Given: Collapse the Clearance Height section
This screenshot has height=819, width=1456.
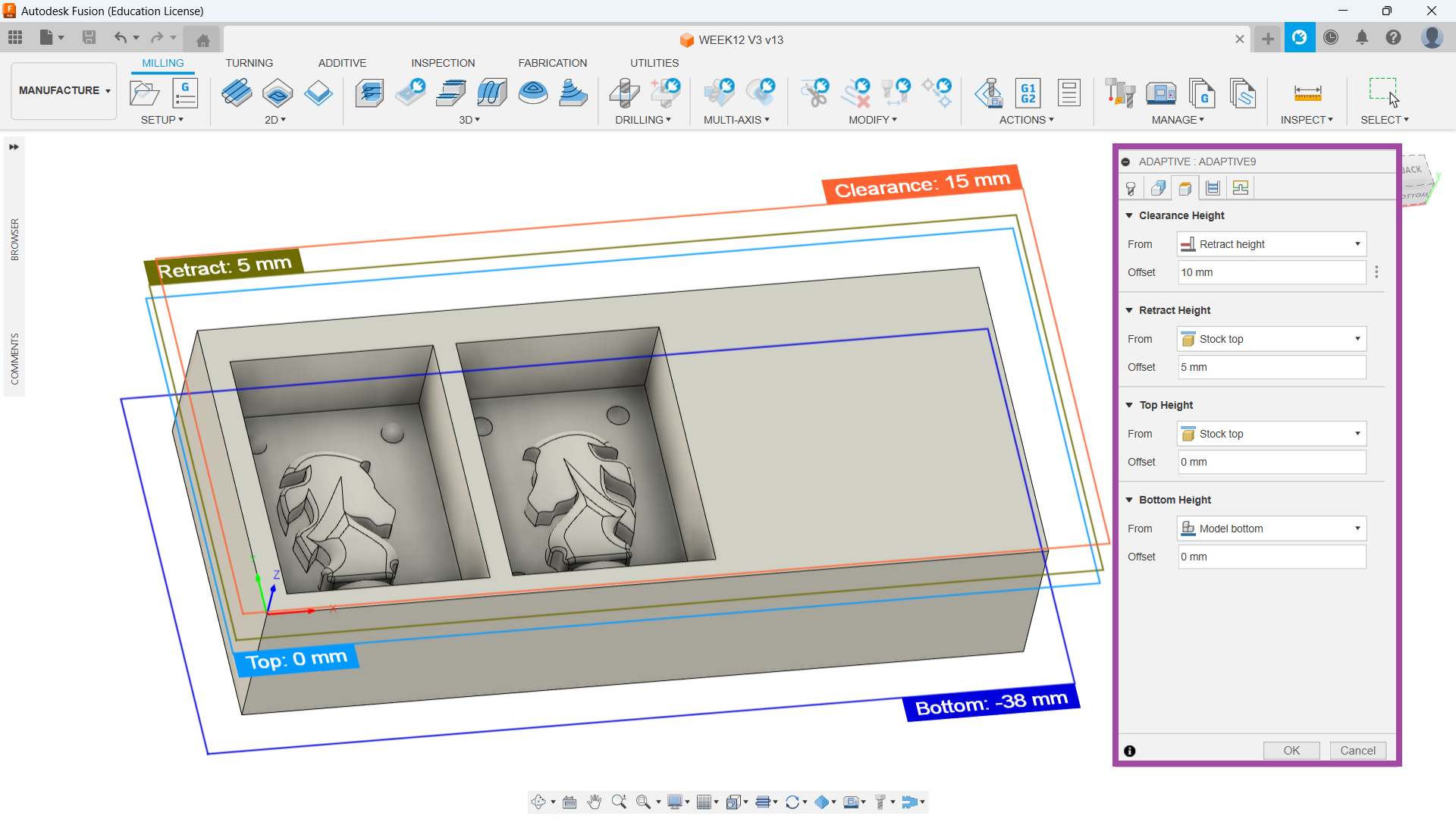Looking at the screenshot, I should point(1129,215).
